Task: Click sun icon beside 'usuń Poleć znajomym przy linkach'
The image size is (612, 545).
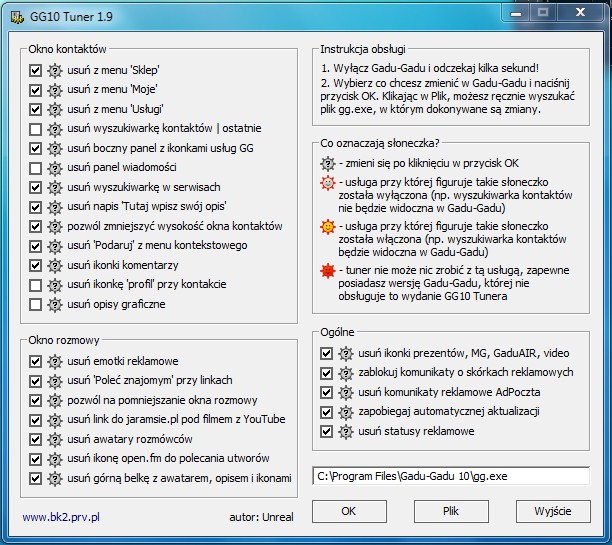Action: click(x=55, y=381)
